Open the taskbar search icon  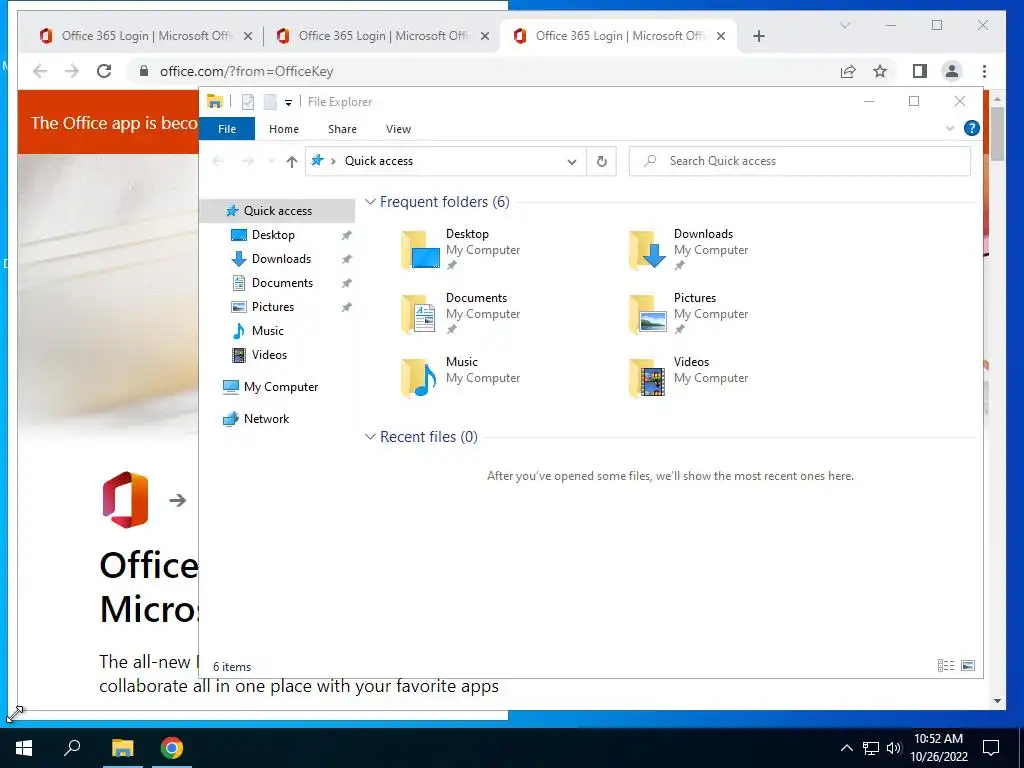[72, 747]
